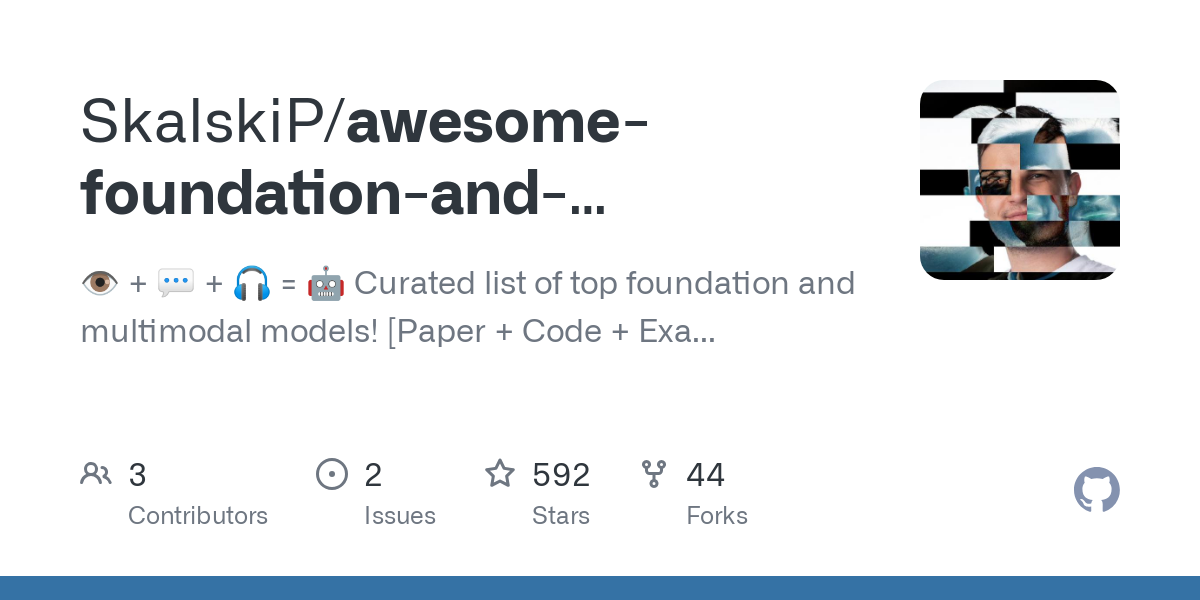Select the Contributors label
This screenshot has width=1200, height=600.
198,516
